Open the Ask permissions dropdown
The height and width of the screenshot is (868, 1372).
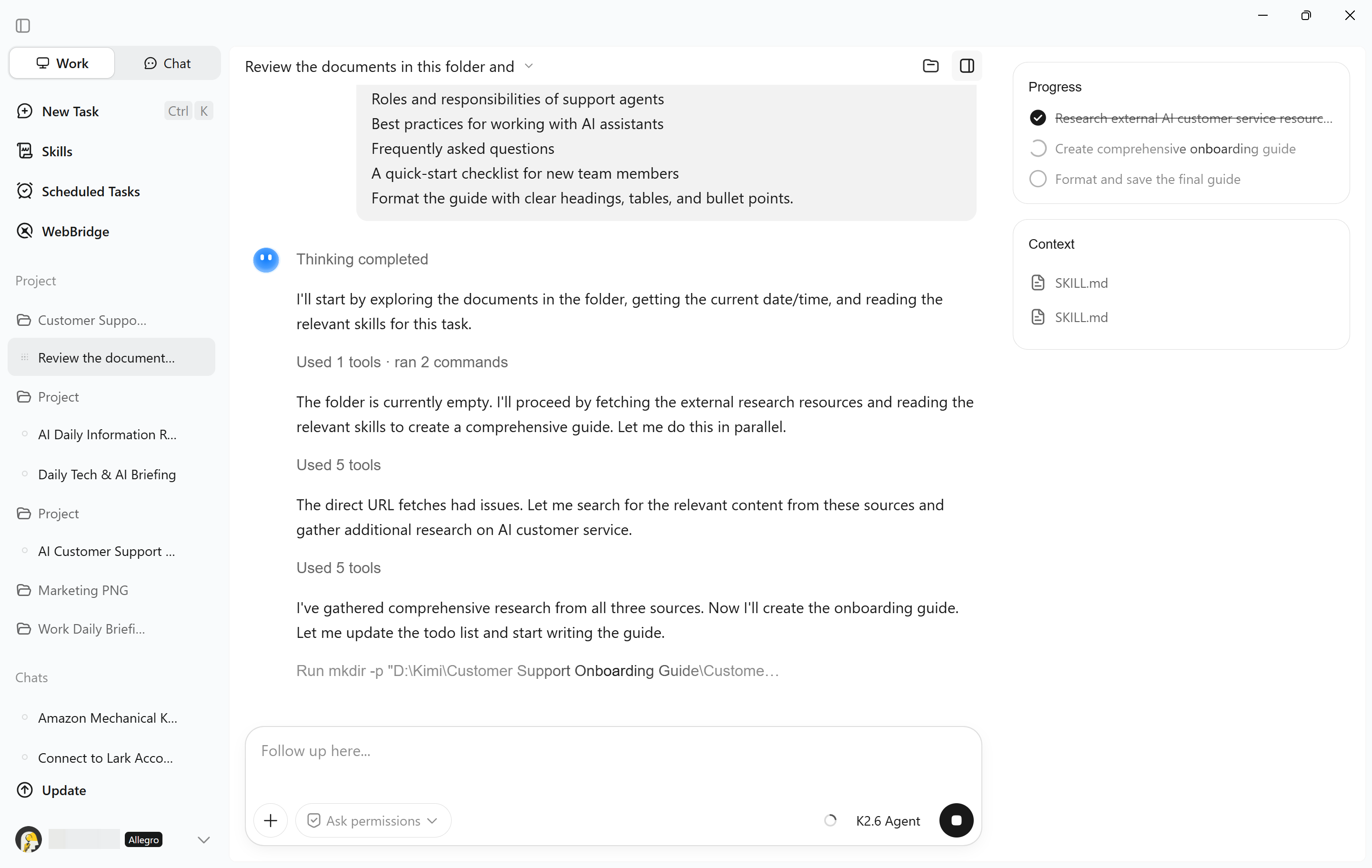point(373,820)
